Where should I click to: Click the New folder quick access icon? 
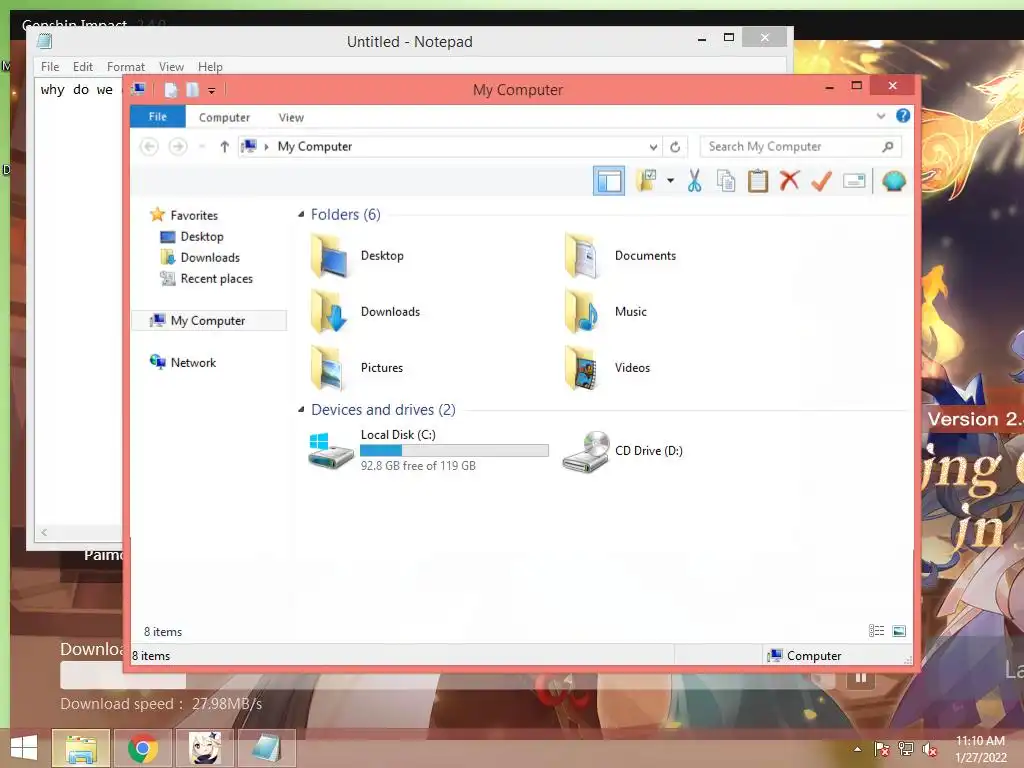pos(192,90)
